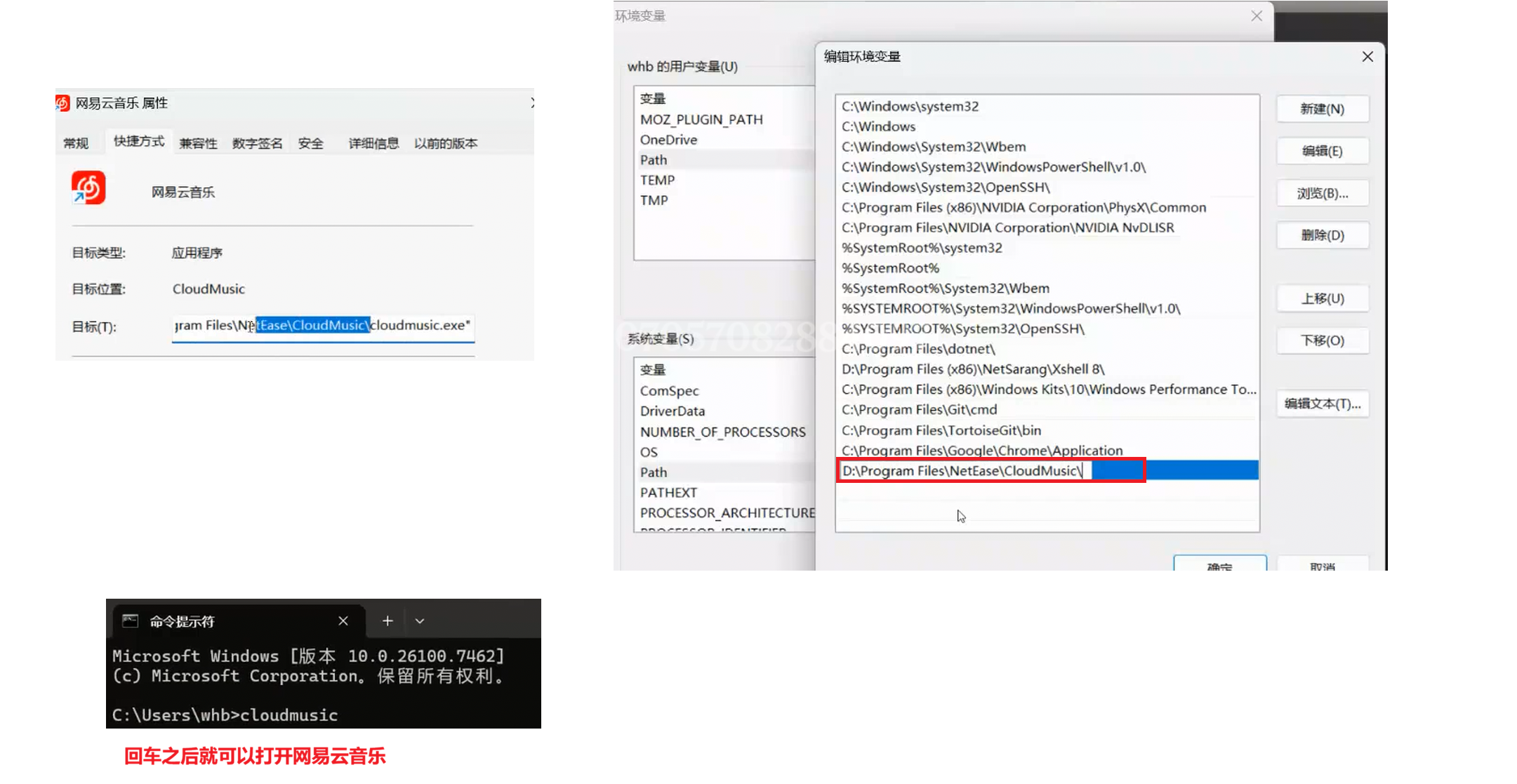Click the 新建(N) button
The image size is (1517, 784).
click(1322, 109)
